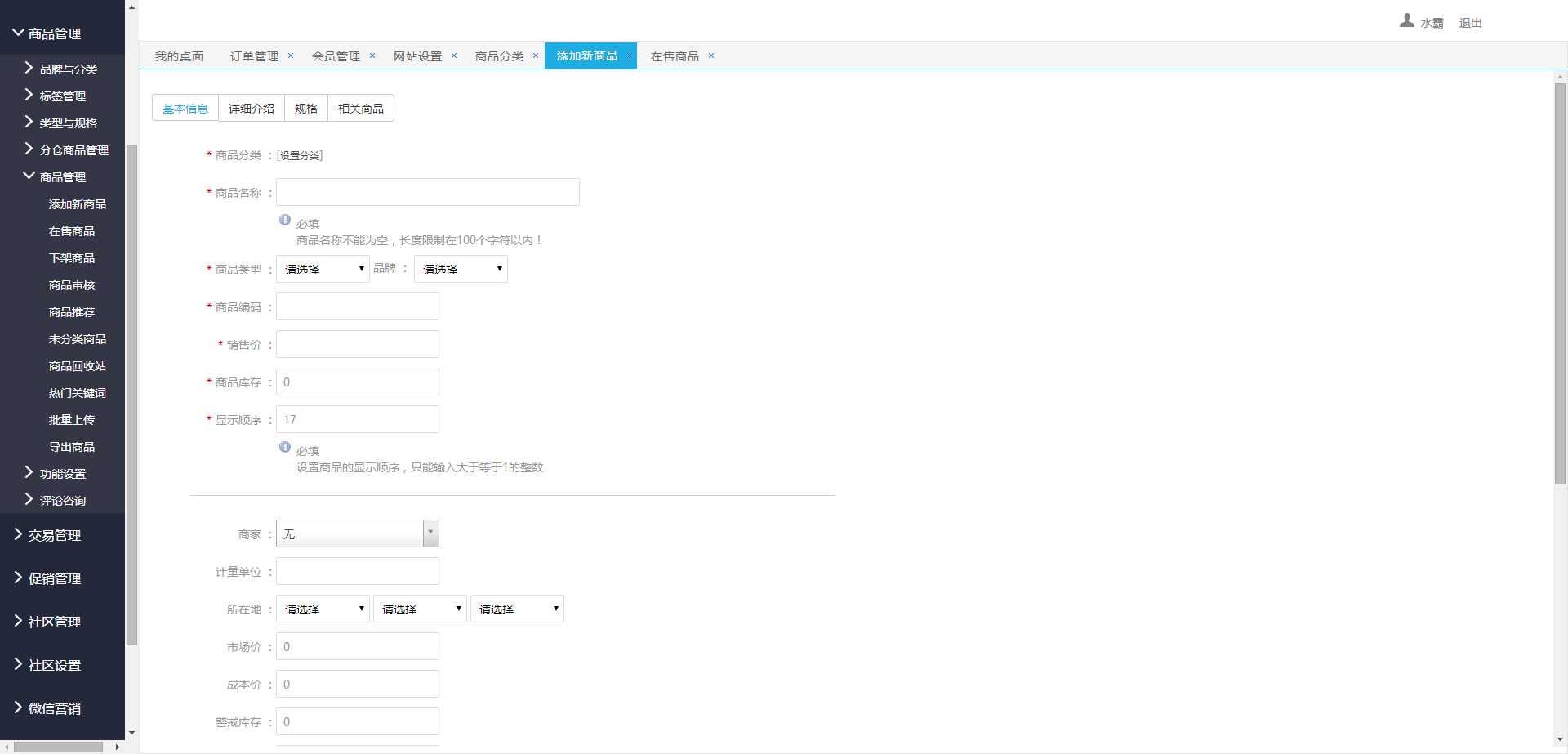Click the main page vertical scrollbar
The image size is (1568, 754).
(x=1560, y=283)
